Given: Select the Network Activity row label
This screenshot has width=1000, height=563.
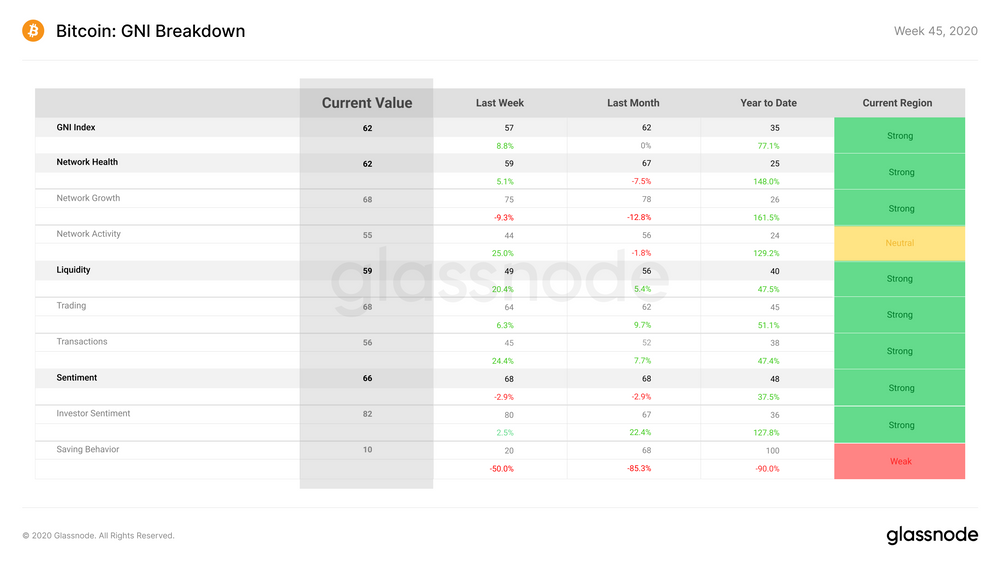Looking at the screenshot, I should [x=88, y=234].
